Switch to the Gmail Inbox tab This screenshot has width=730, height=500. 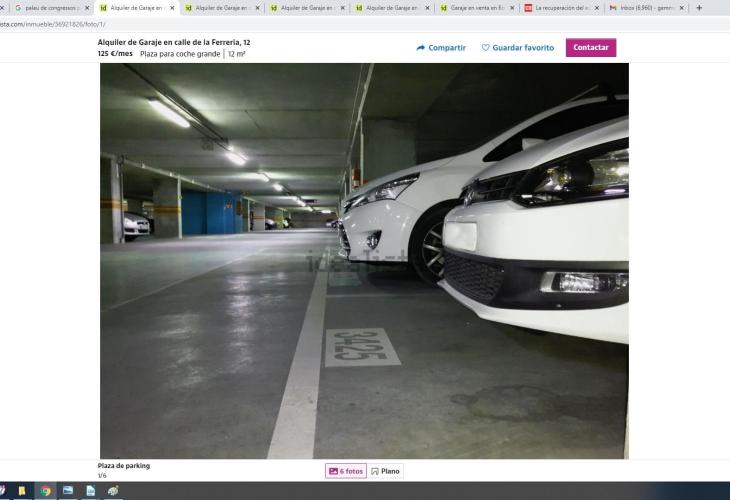coord(645,7)
